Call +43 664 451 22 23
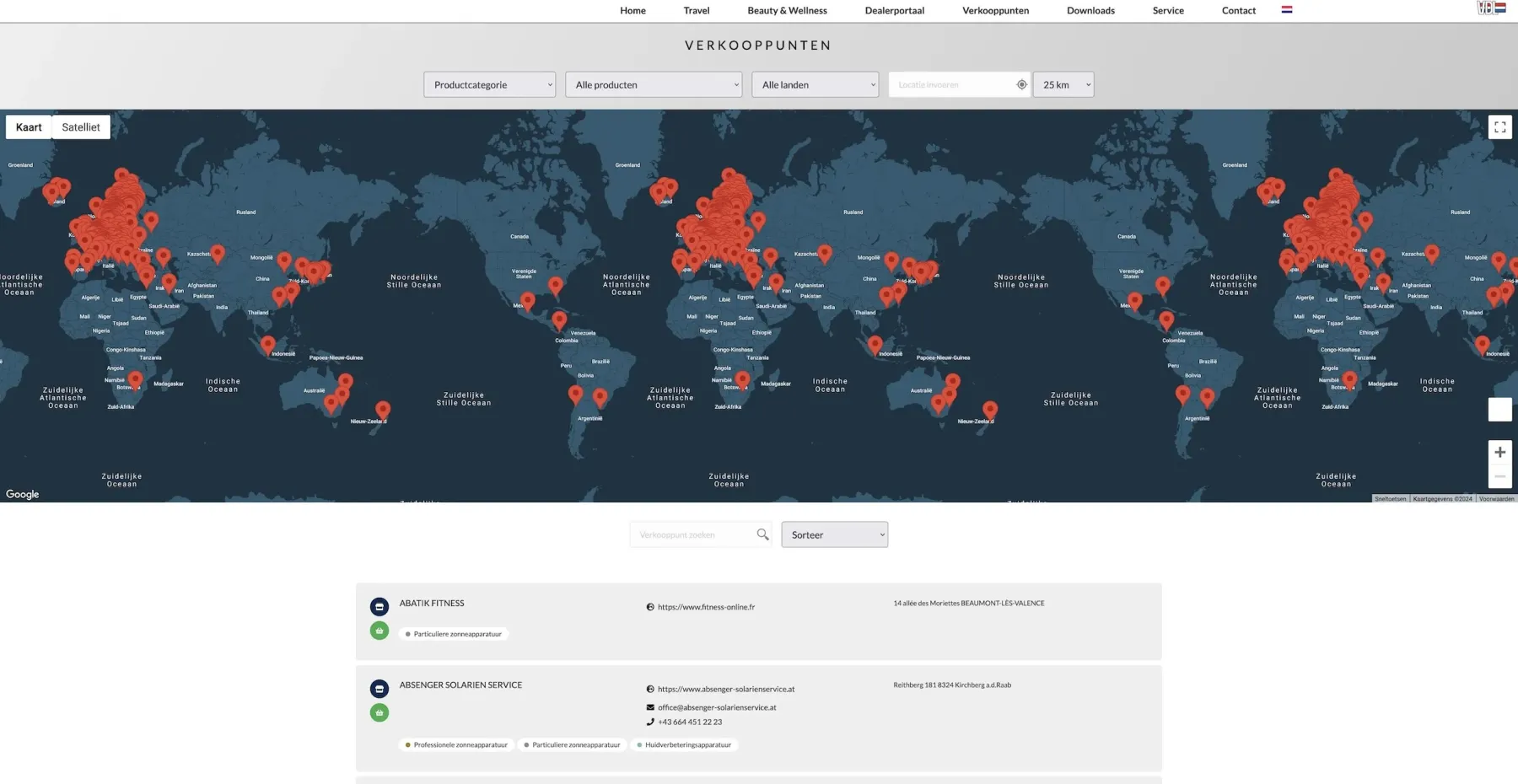 click(x=690, y=722)
